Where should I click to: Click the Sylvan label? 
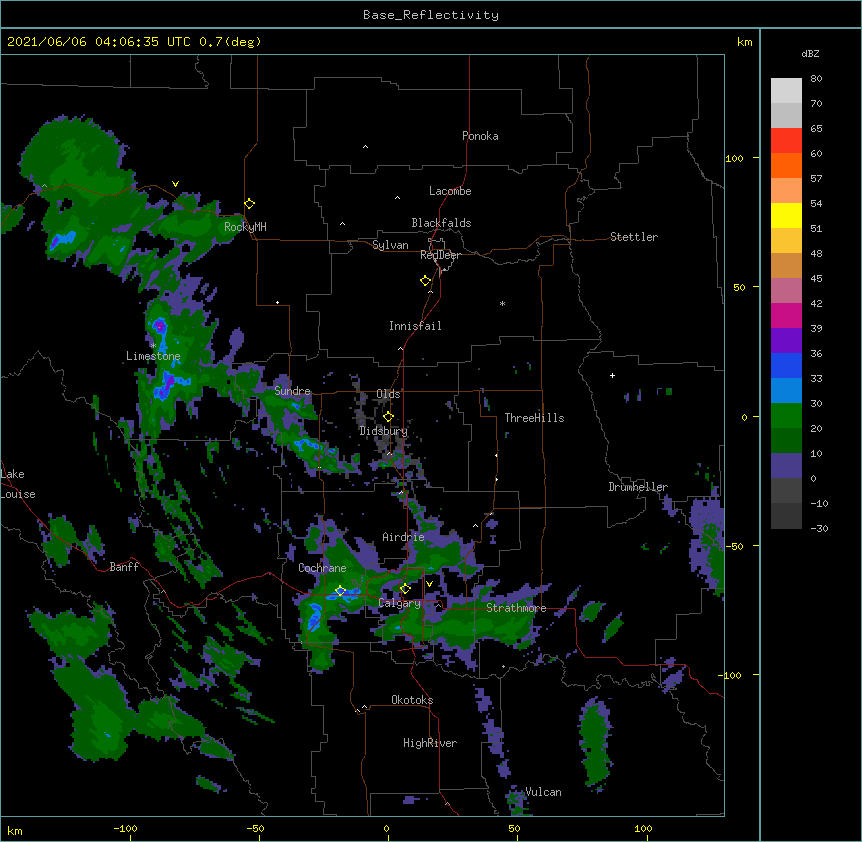[390, 245]
